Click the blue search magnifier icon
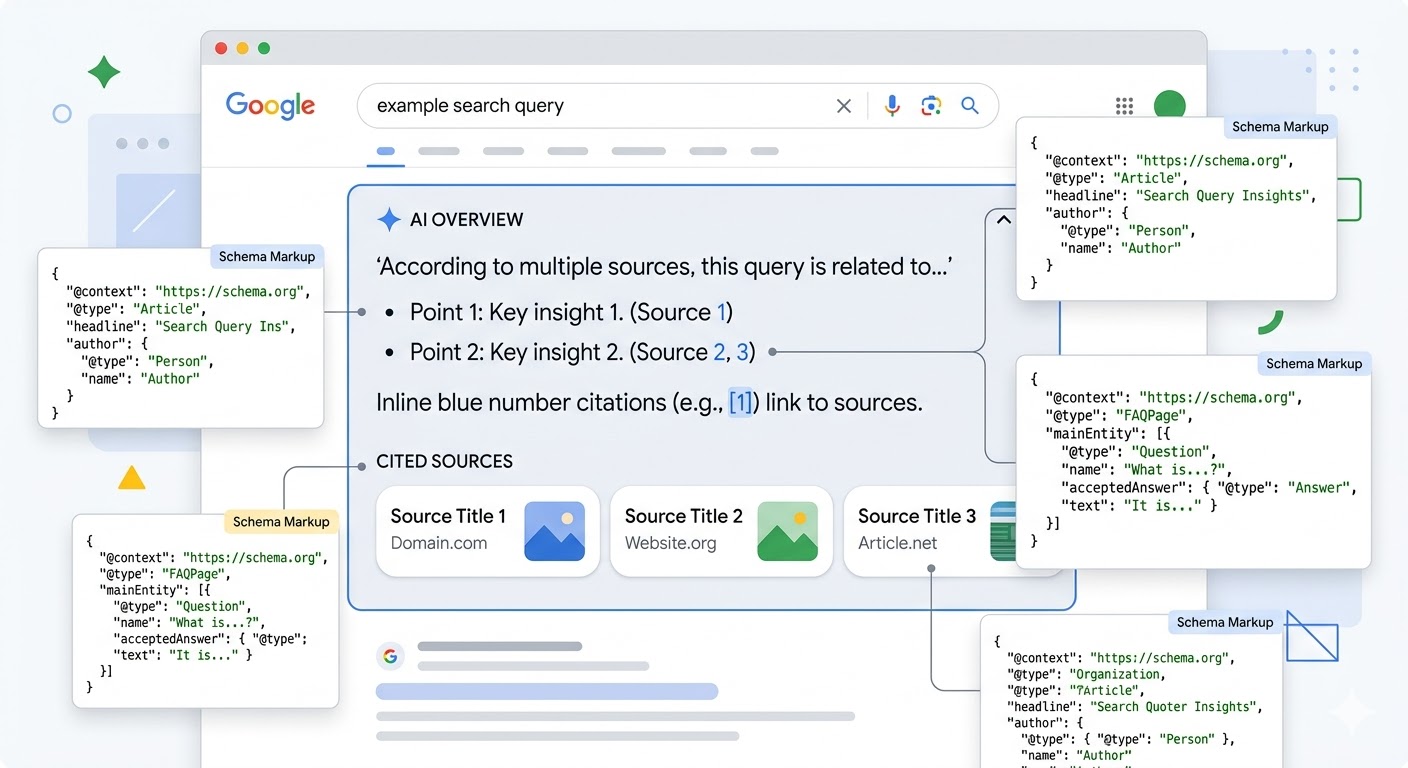 969,106
